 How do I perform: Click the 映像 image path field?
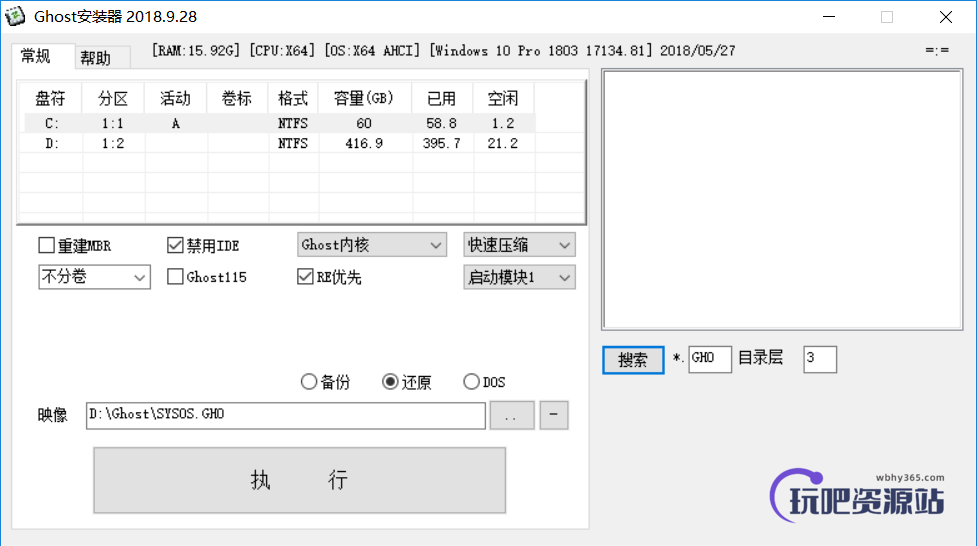(285, 415)
